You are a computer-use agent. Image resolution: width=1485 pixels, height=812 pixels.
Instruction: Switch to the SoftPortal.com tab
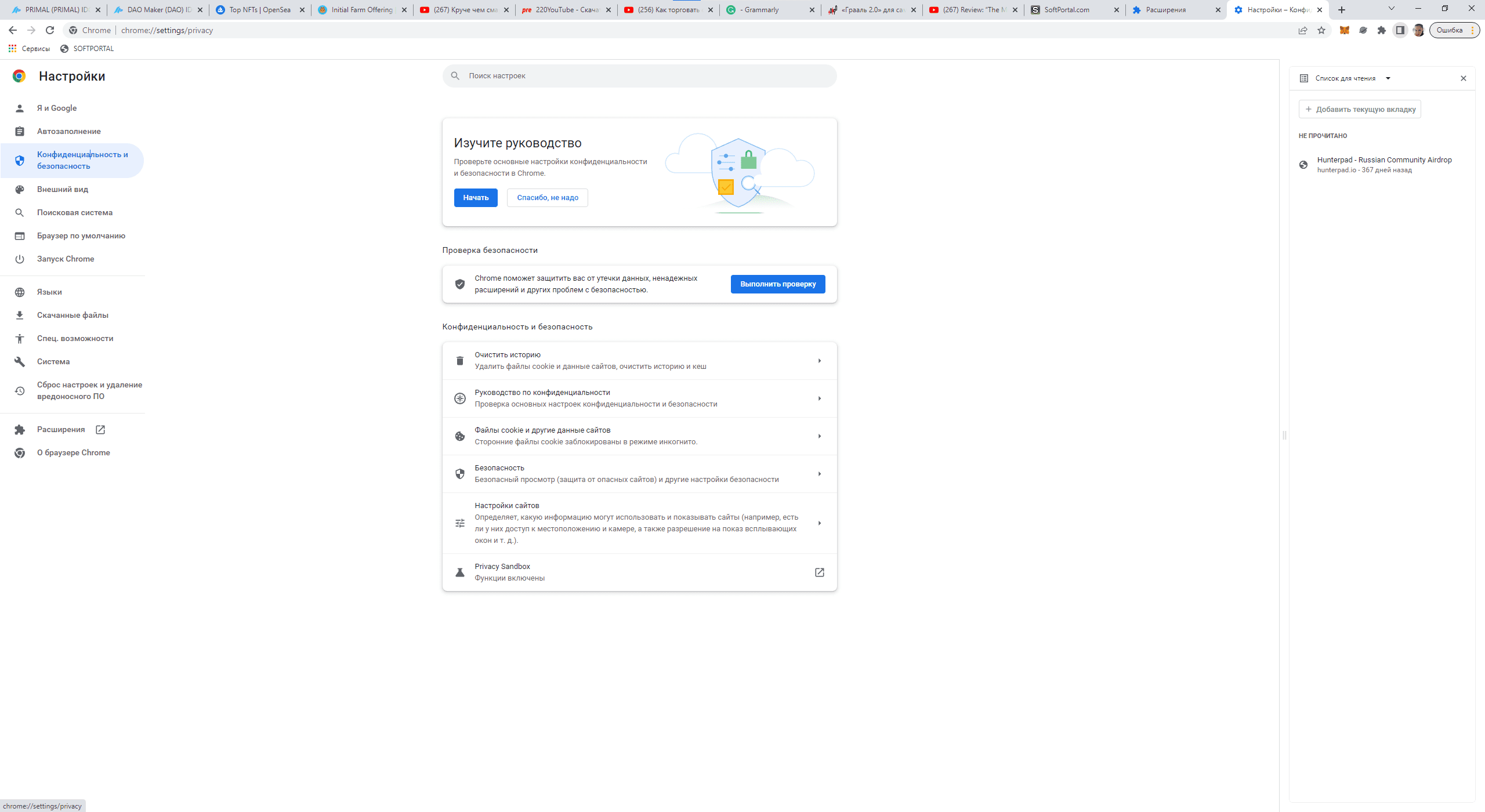click(x=1073, y=10)
